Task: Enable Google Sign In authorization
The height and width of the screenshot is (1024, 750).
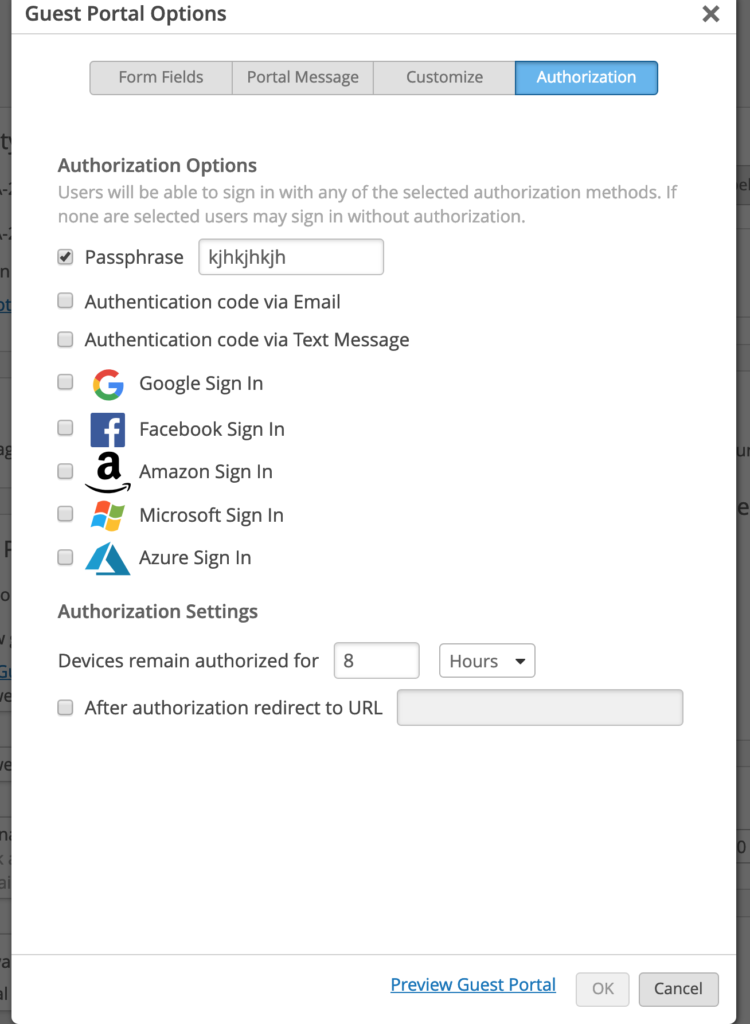Action: pyautogui.click(x=65, y=382)
